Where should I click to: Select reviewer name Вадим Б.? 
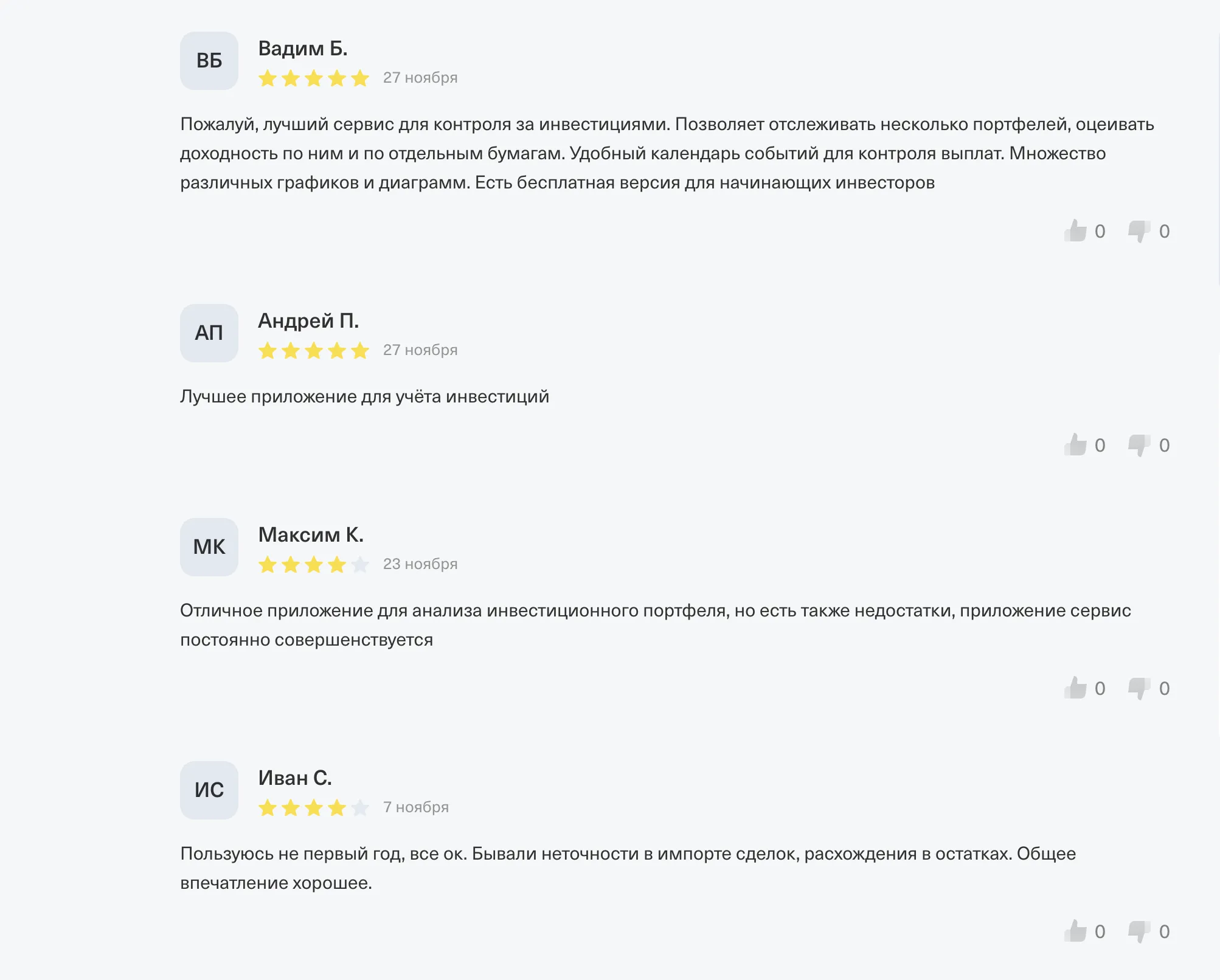tap(303, 49)
